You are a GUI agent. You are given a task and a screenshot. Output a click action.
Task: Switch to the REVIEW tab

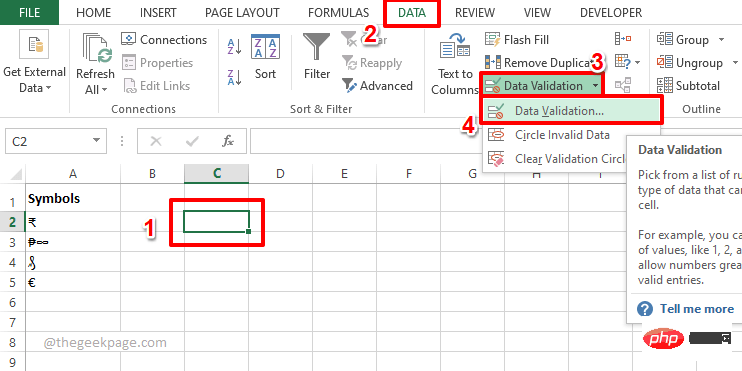click(x=475, y=13)
